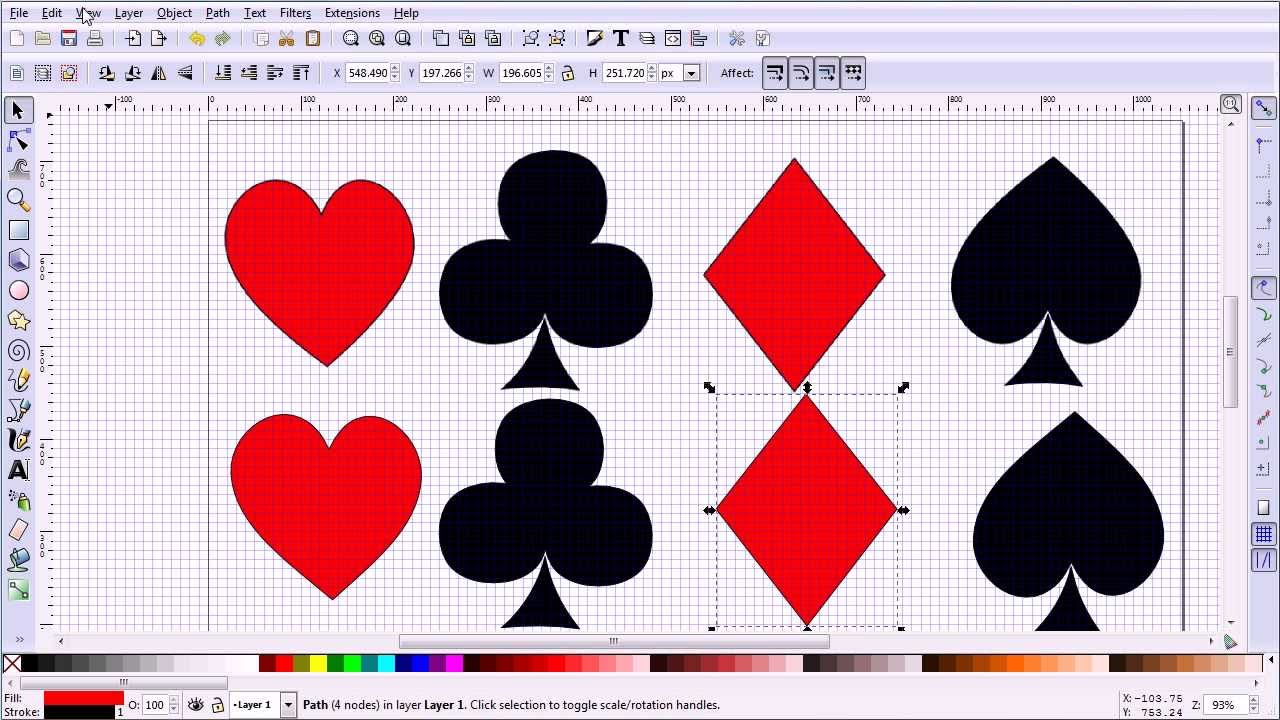Open the Edit menu

click(52, 13)
